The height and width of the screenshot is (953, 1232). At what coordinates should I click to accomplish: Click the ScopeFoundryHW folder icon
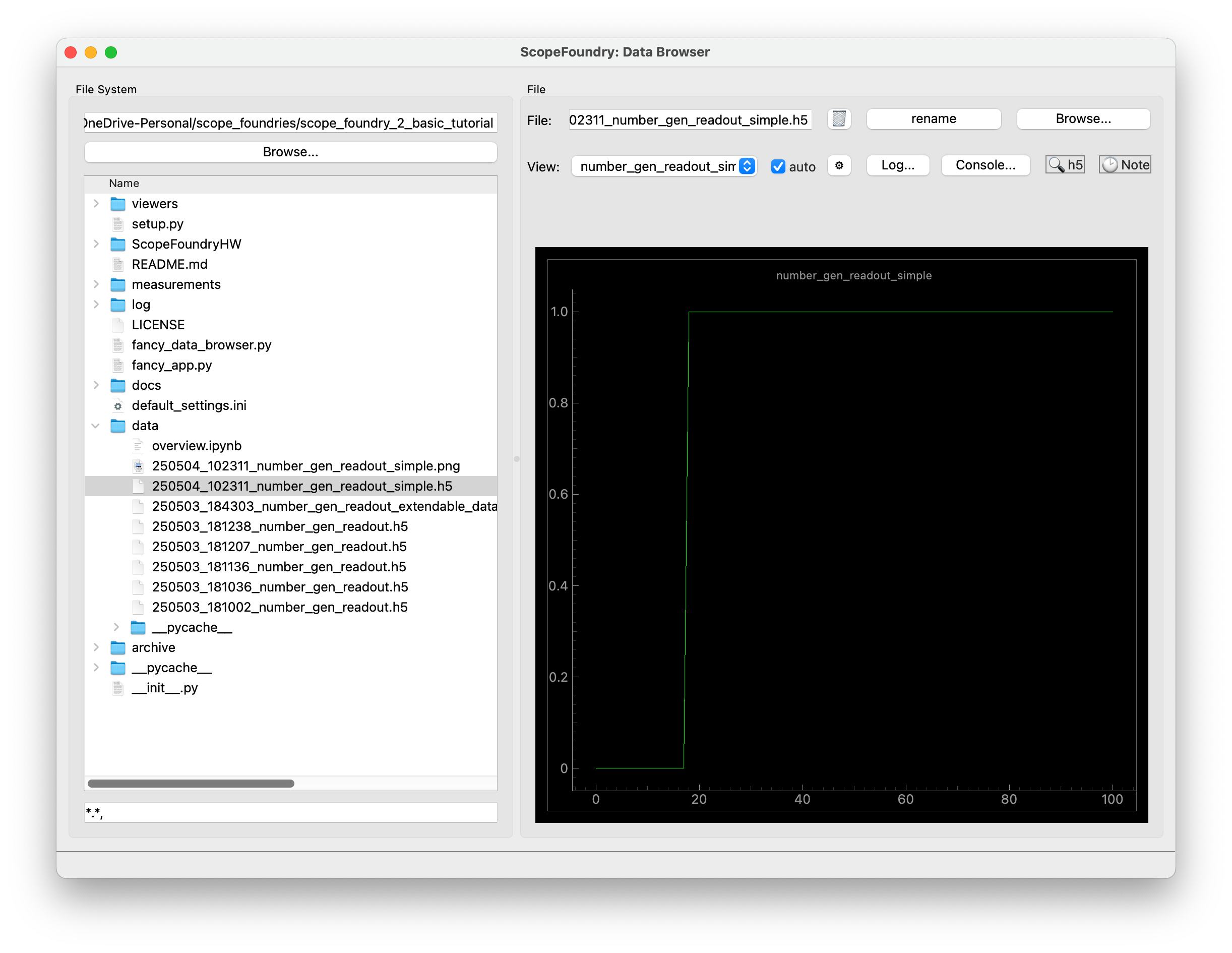pos(118,245)
